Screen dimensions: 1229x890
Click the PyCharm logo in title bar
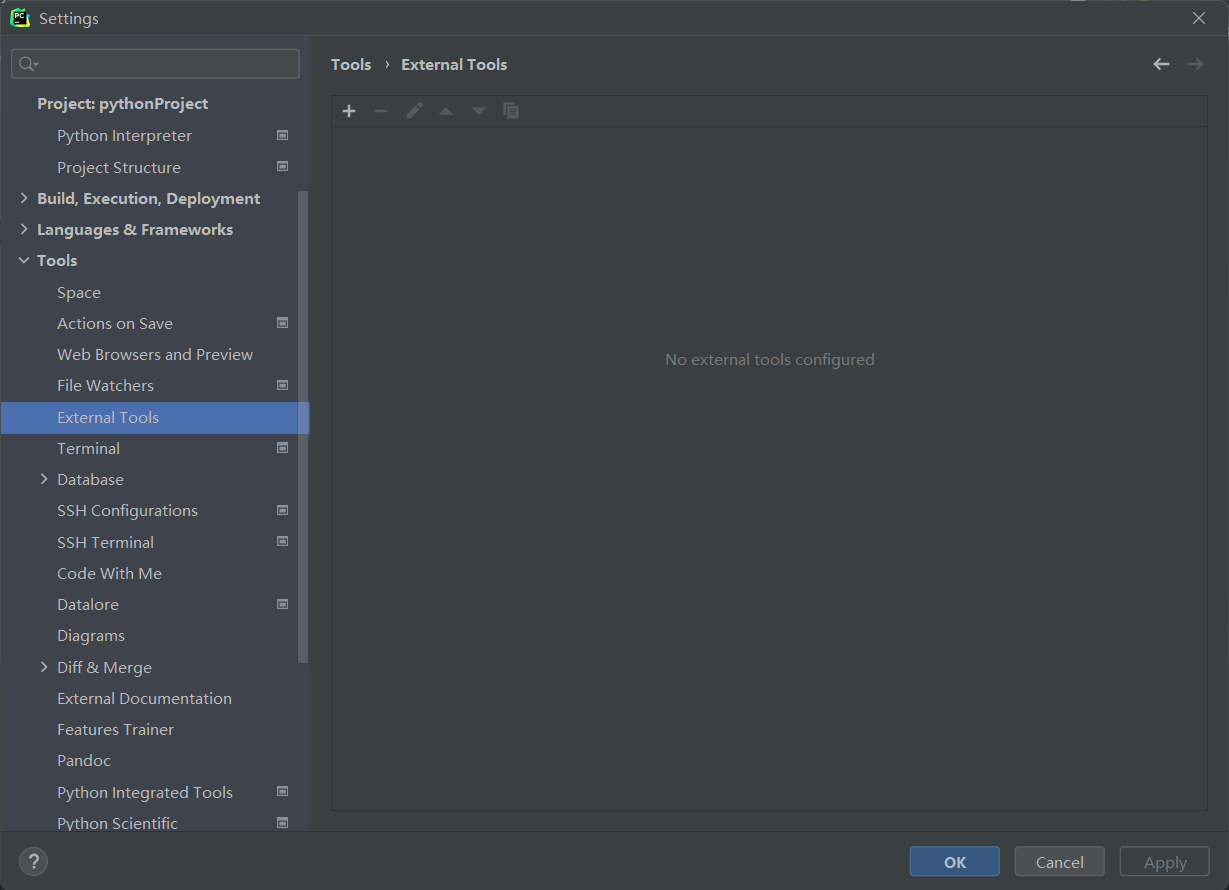20,18
